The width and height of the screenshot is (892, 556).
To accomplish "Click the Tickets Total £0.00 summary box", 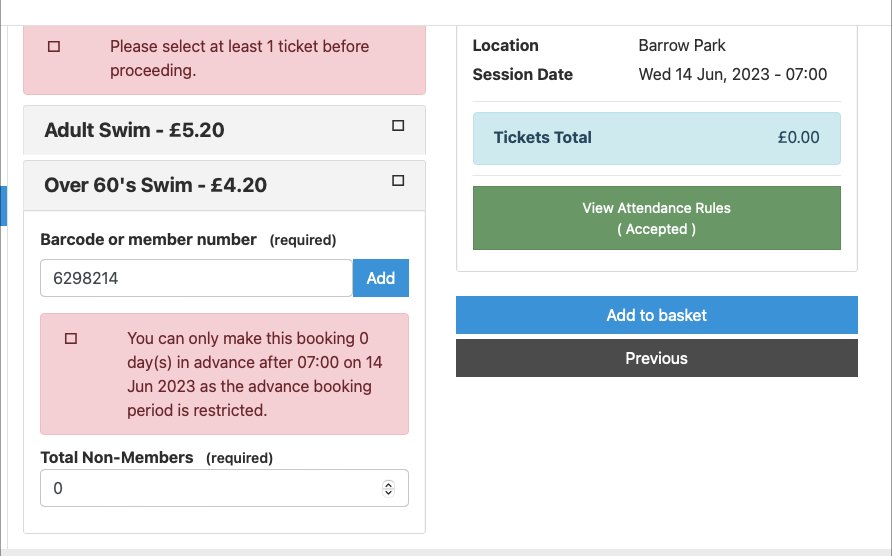I will point(656,138).
